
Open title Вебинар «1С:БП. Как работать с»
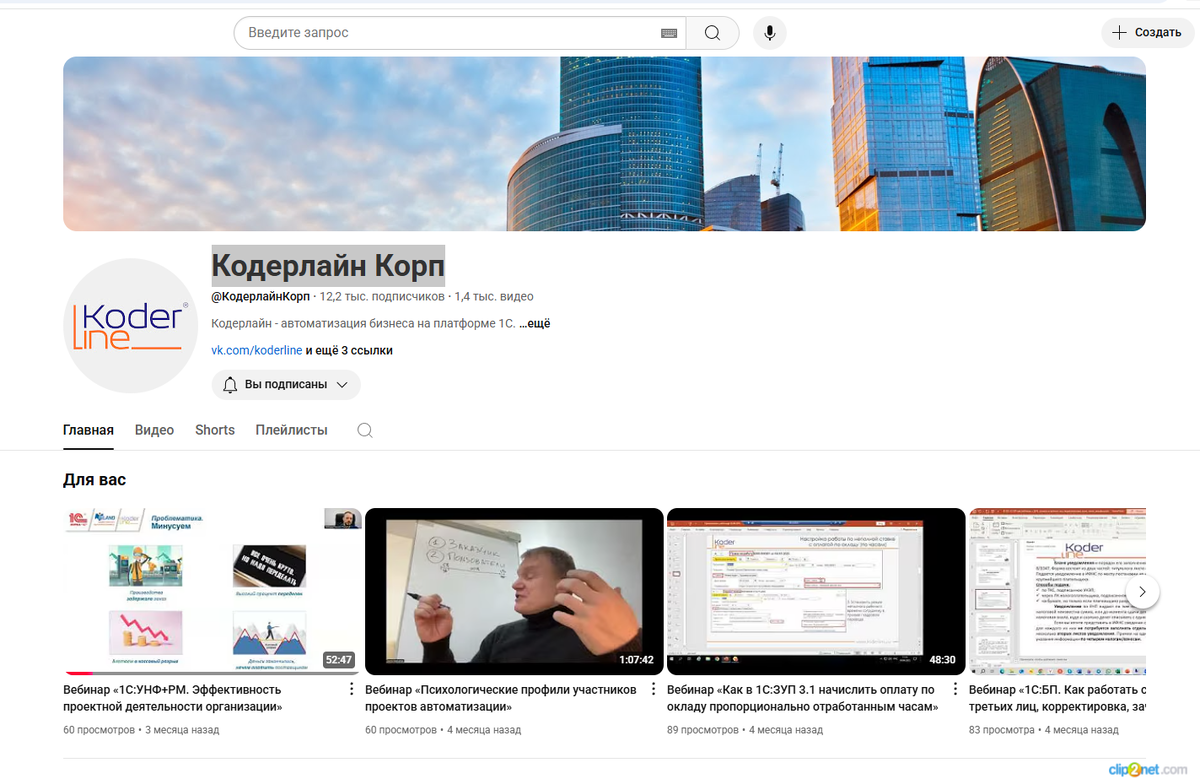click(x=1057, y=698)
